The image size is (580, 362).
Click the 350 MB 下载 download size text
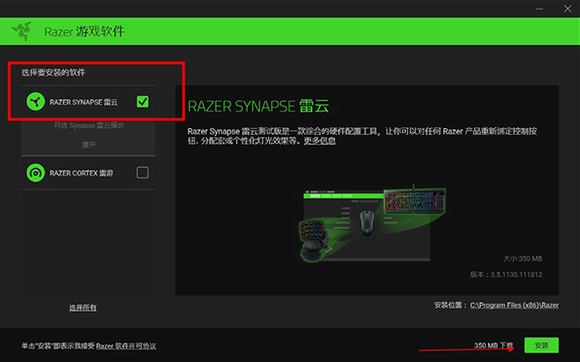[494, 345]
